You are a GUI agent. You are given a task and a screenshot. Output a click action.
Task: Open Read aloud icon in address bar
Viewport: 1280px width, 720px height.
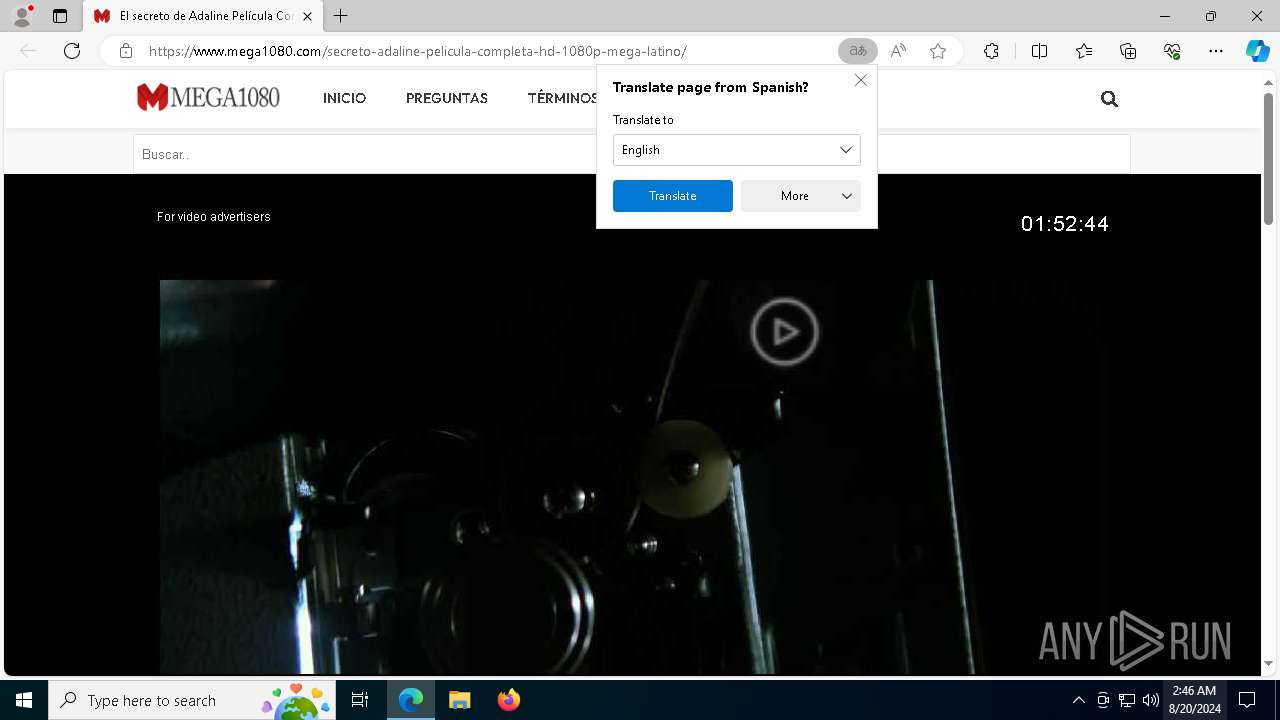[898, 51]
